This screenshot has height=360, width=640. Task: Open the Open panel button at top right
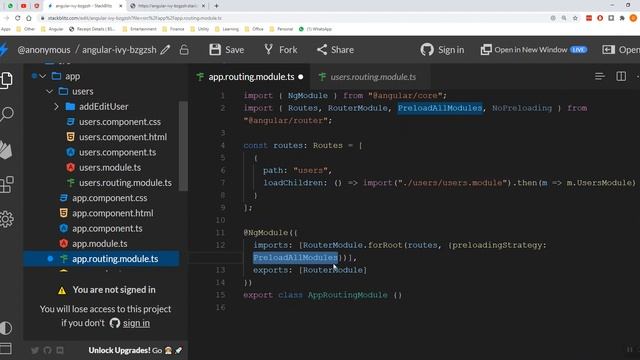(620, 50)
